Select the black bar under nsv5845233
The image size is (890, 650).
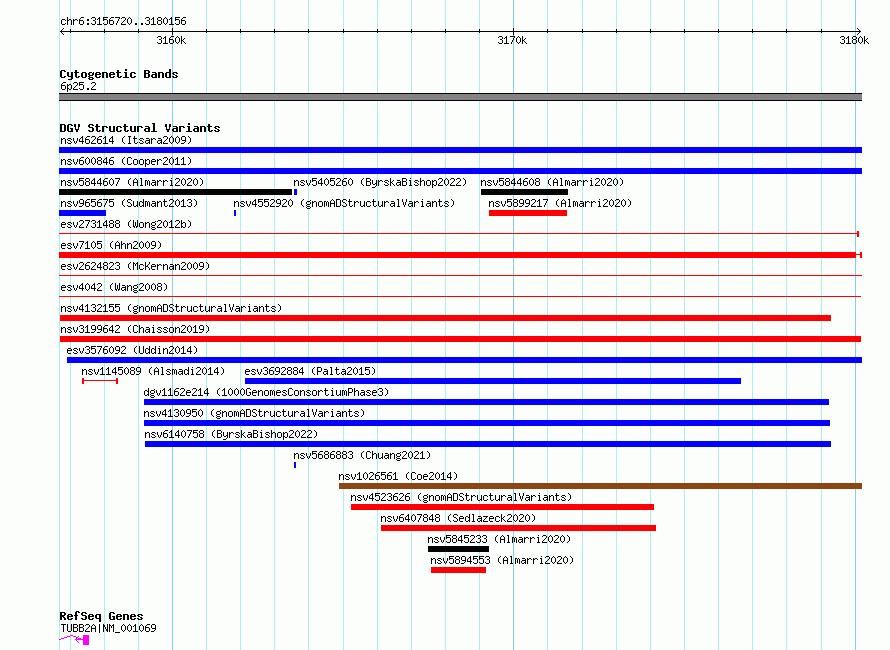pyautogui.click(x=459, y=549)
